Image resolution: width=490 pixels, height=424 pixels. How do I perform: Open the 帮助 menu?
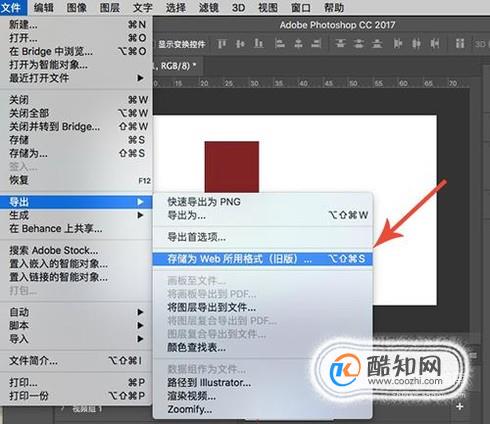334,7
